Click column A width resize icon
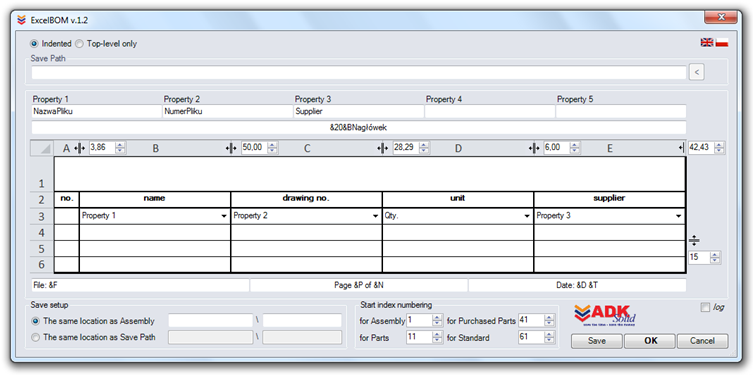 [80, 148]
